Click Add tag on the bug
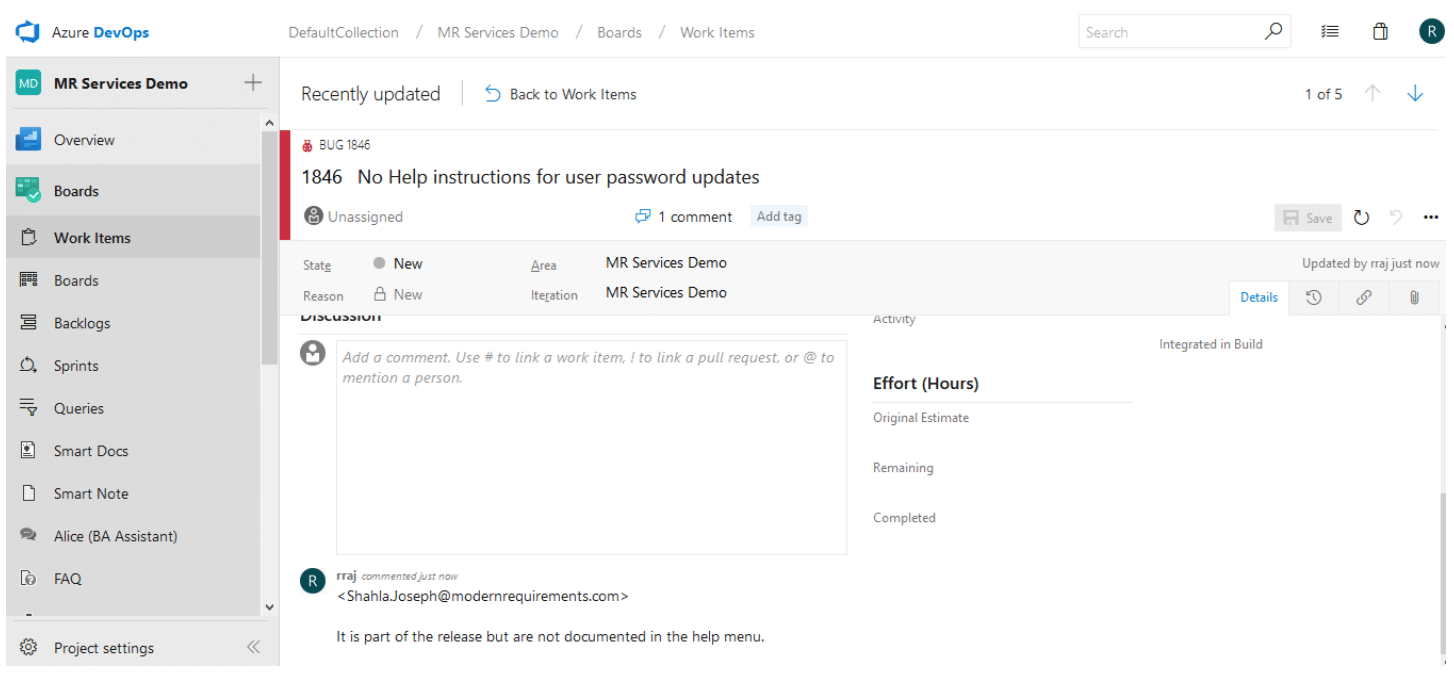The image size is (1454, 682). pos(778,215)
